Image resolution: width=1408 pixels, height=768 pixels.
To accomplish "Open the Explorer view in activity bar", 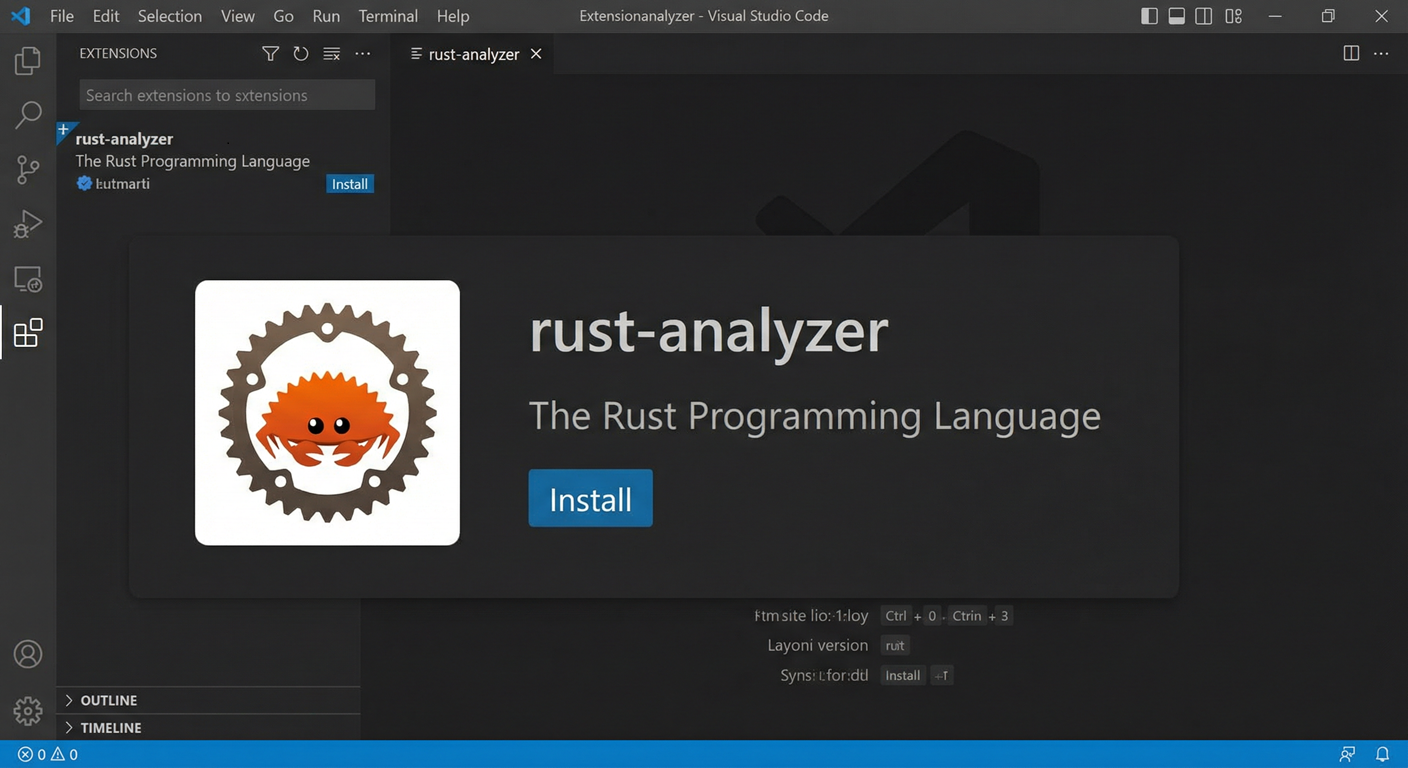I will pos(28,61).
